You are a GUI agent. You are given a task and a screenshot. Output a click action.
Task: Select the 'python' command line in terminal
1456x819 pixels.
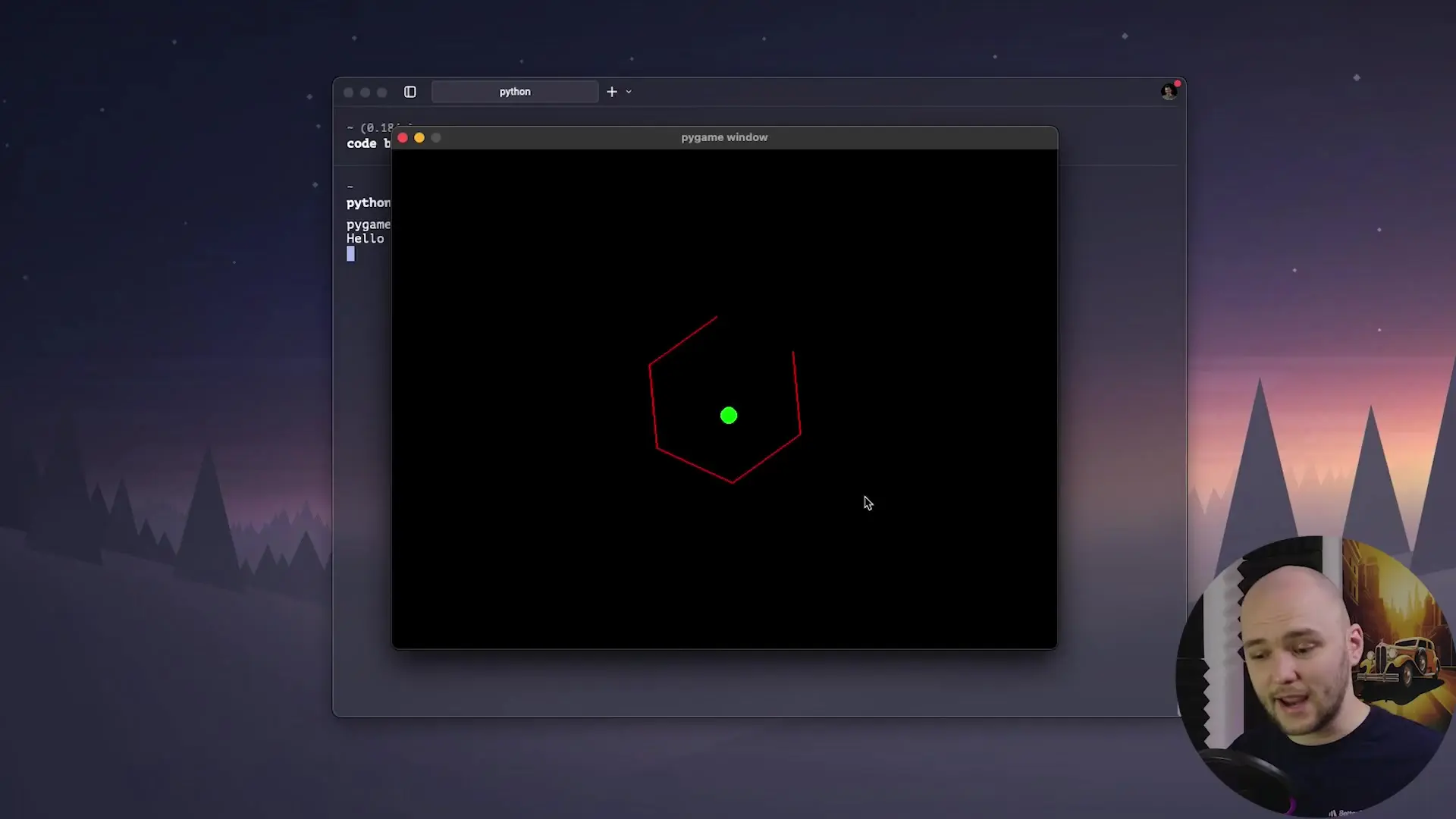point(368,202)
